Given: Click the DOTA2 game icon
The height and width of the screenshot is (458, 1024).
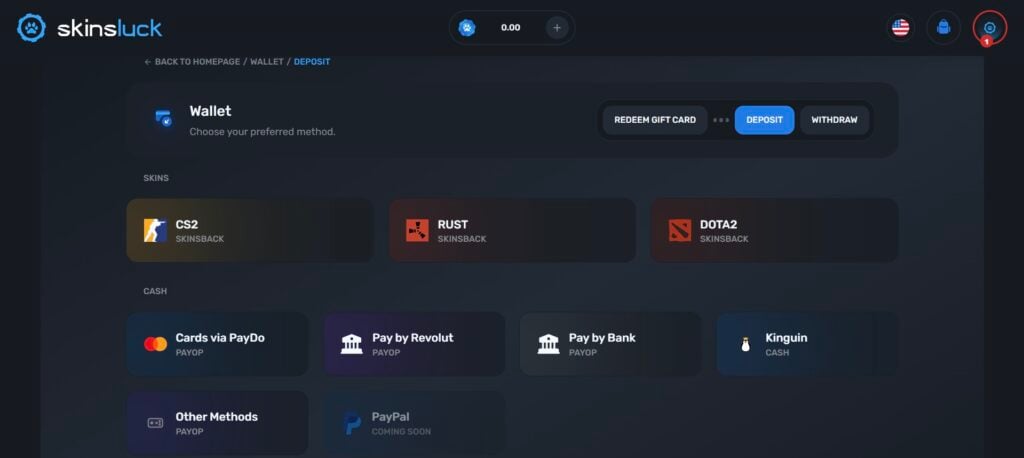Looking at the screenshot, I should tap(680, 230).
